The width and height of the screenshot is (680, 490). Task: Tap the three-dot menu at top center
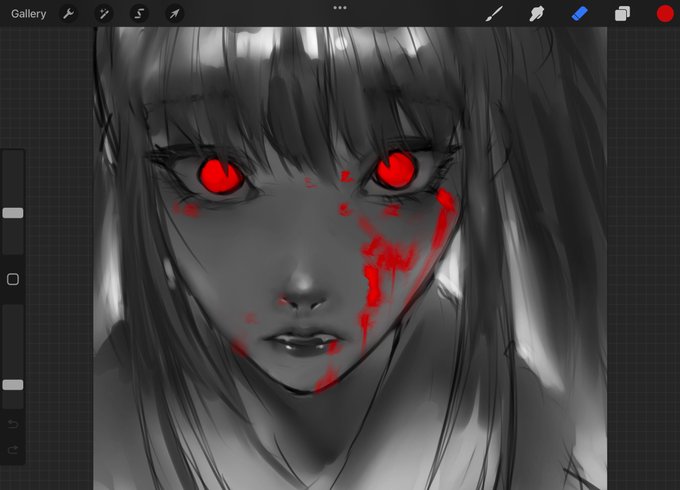pos(340,8)
